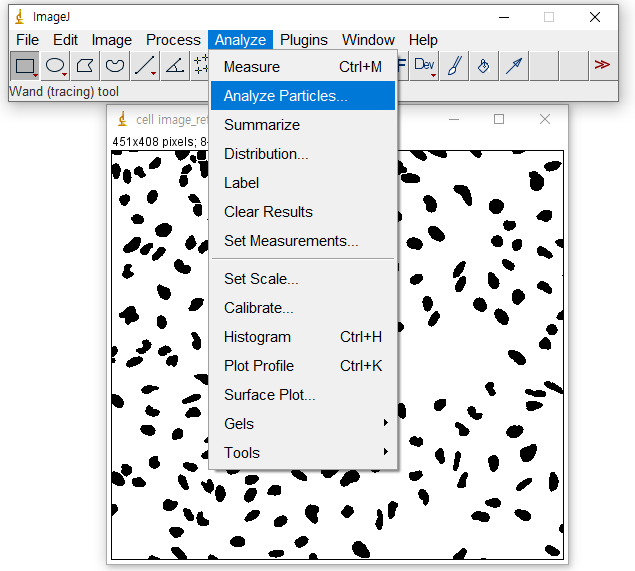This screenshot has height=571, width=635.
Task: Select the Oval selection tool
Action: pos(56,66)
